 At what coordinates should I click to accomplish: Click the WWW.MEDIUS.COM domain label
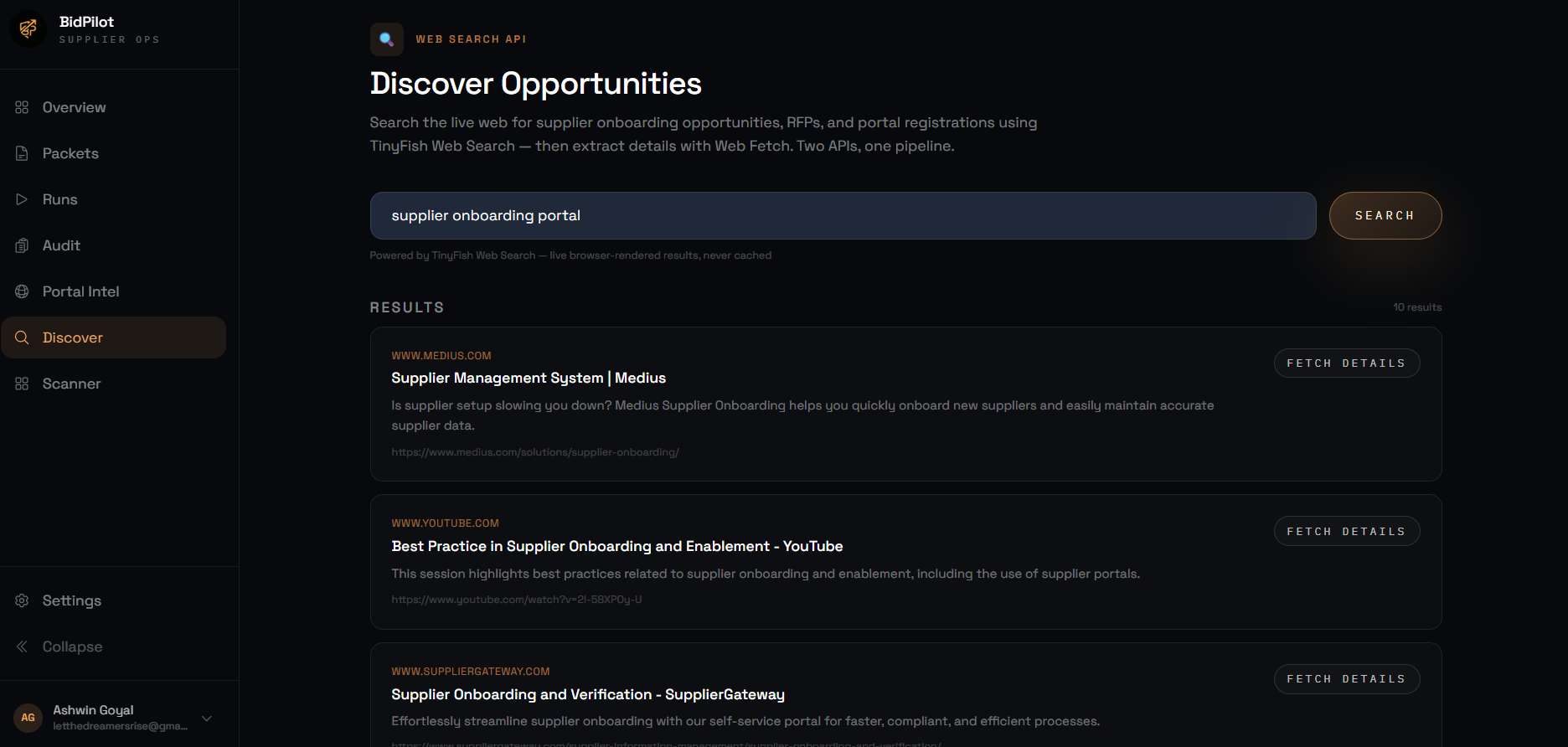[441, 356]
